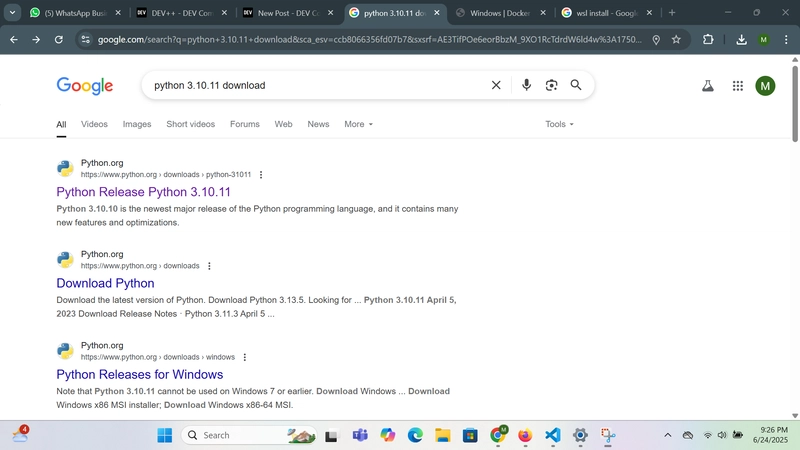Open the Chrome downloads icon
Image resolution: width=800 pixels, height=450 pixels.
point(741,39)
